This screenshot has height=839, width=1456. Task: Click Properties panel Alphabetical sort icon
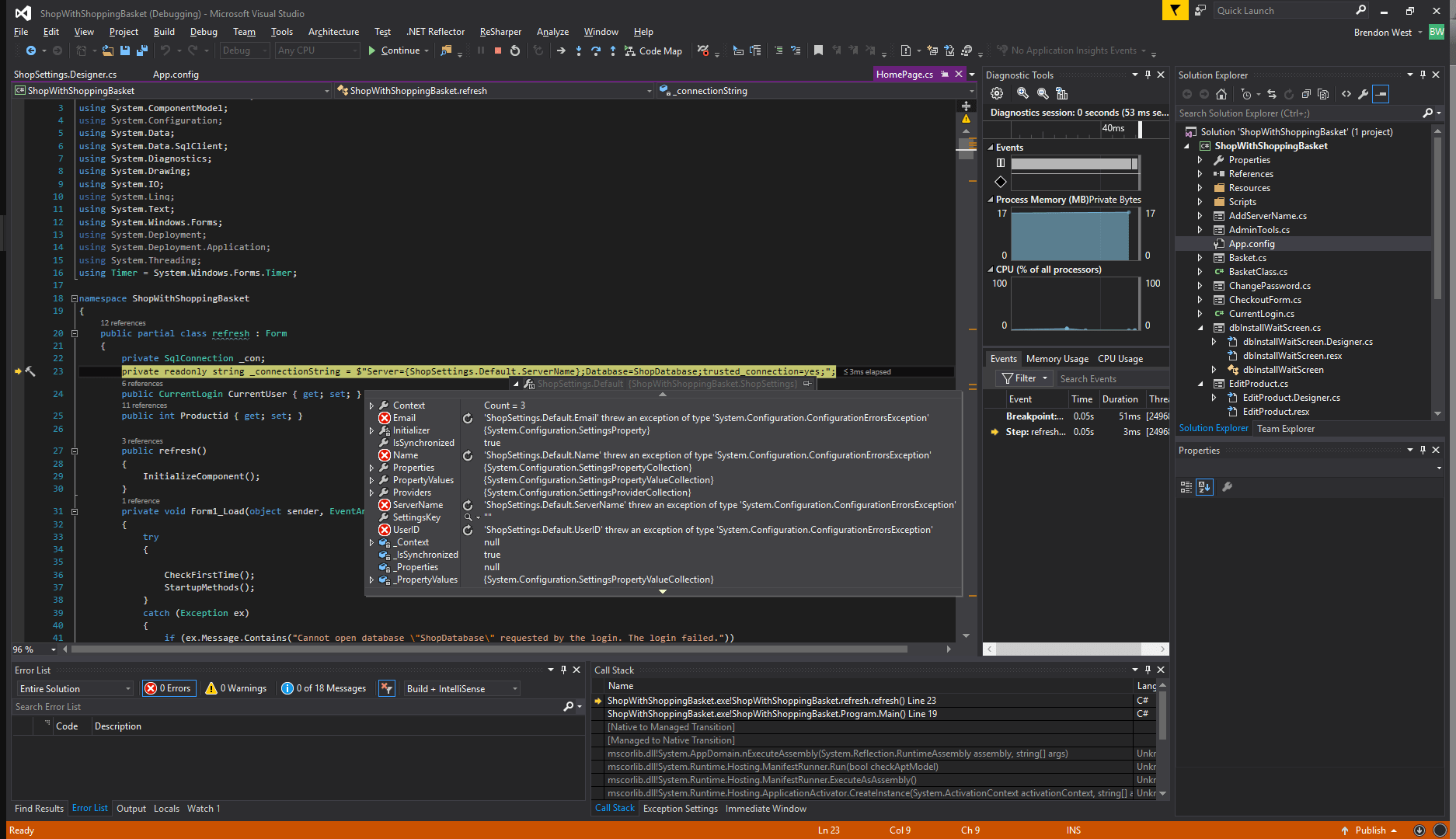click(1204, 487)
